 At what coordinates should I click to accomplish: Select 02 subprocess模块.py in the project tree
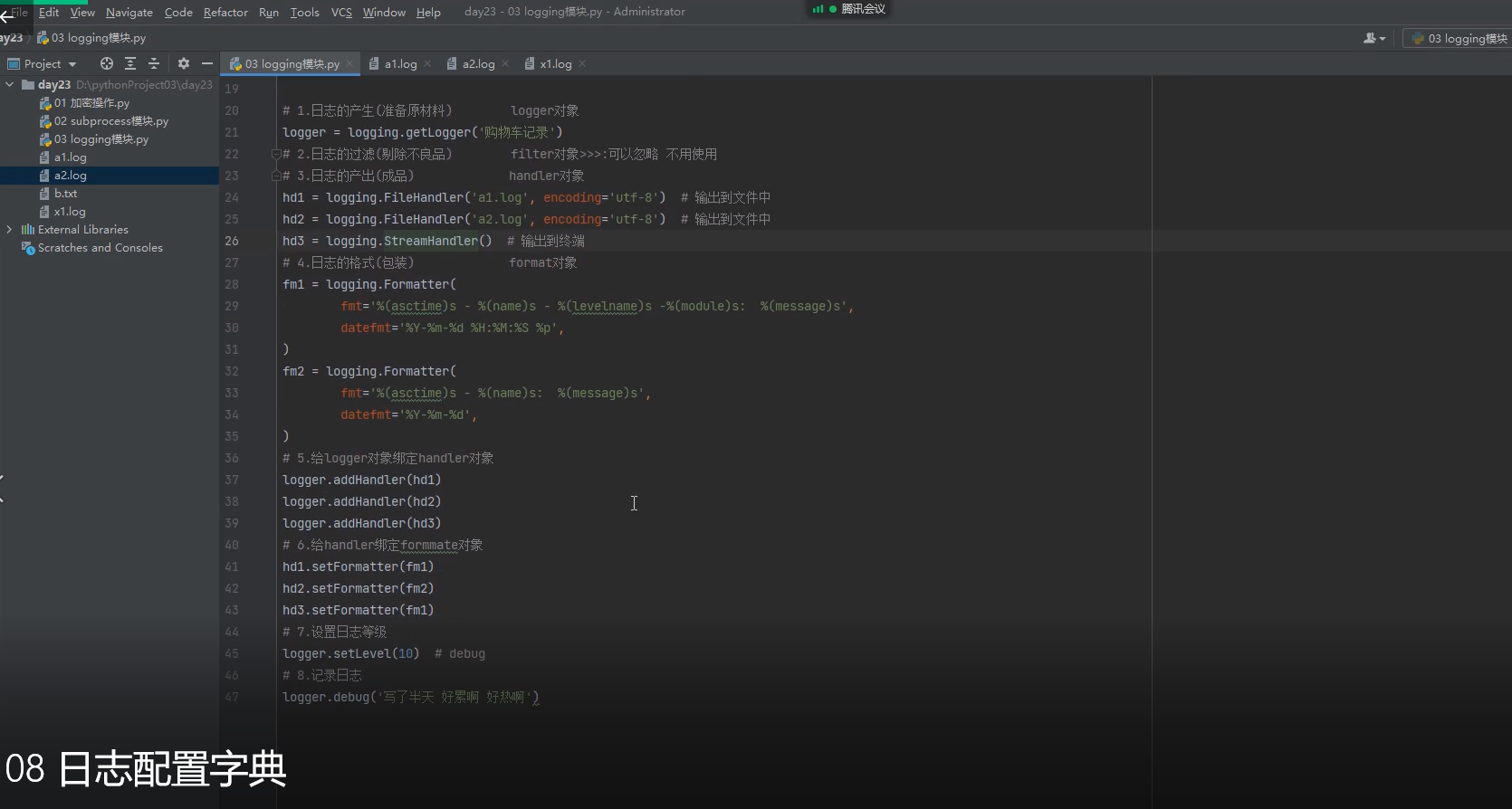[x=111, y=121]
